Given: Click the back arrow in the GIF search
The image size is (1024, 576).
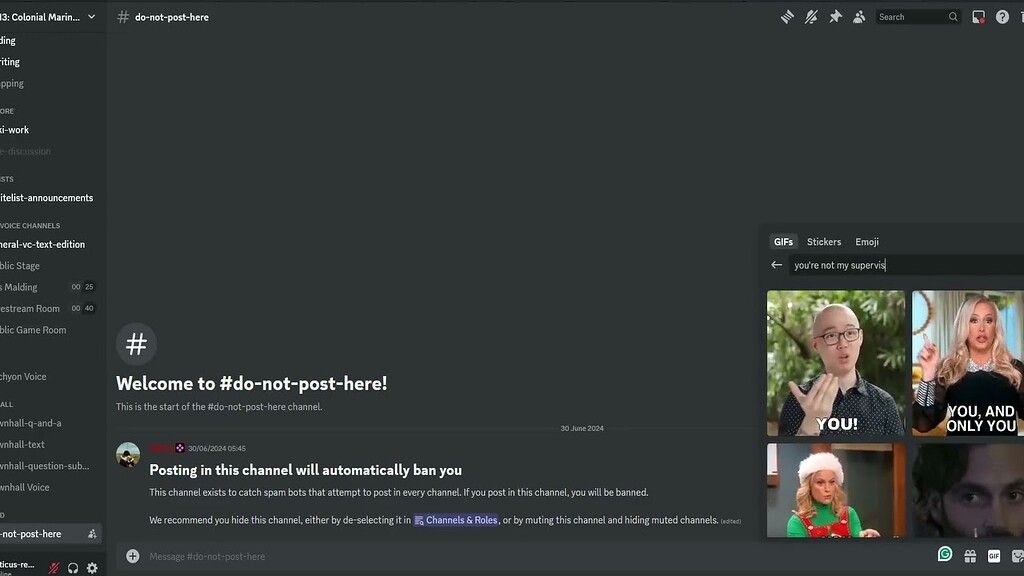Looking at the screenshot, I should (x=776, y=264).
